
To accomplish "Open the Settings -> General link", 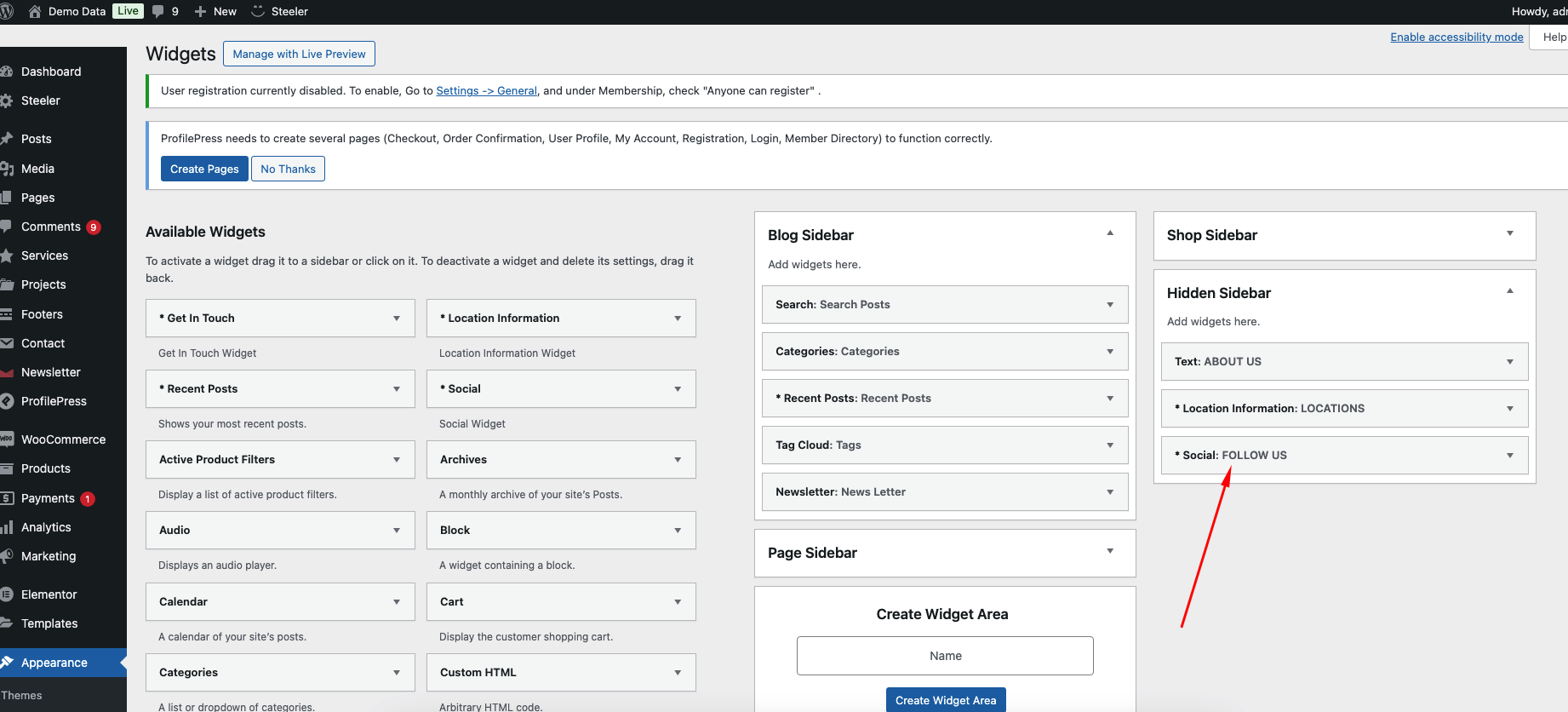I will [486, 90].
